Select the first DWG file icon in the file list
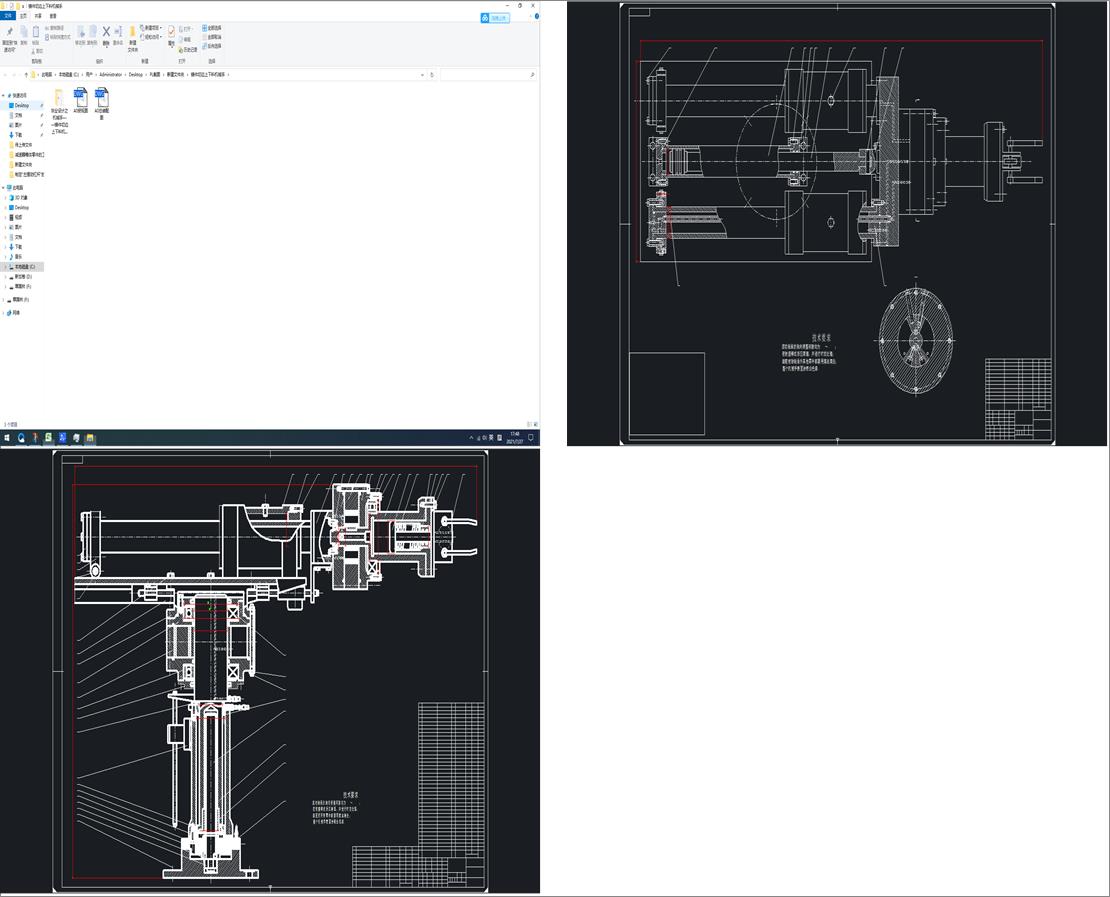This screenshot has height=897, width=1110. [x=81, y=97]
